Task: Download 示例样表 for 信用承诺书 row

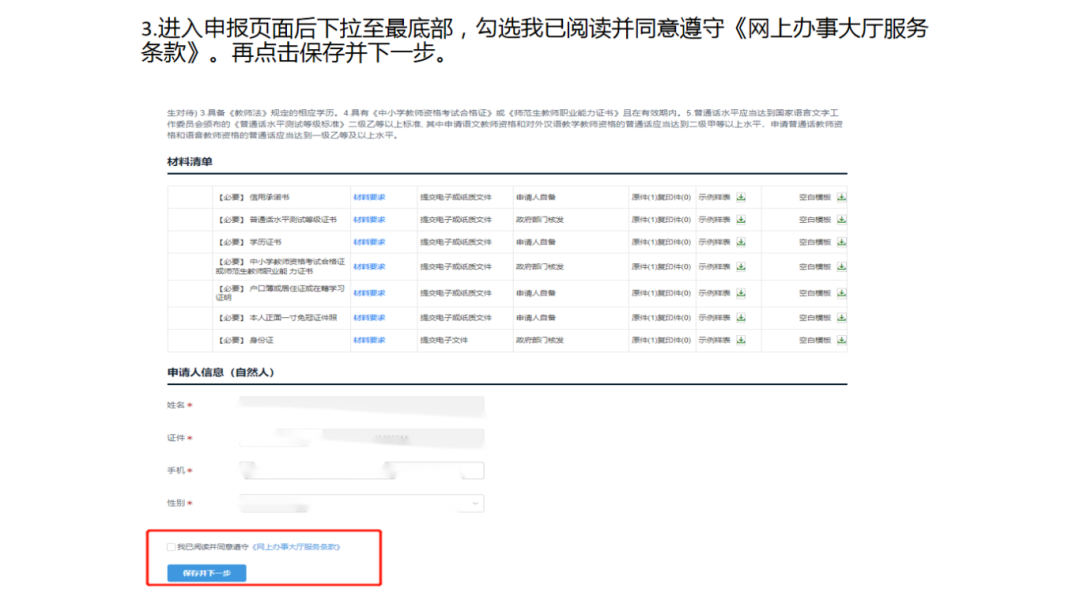Action: [x=741, y=197]
